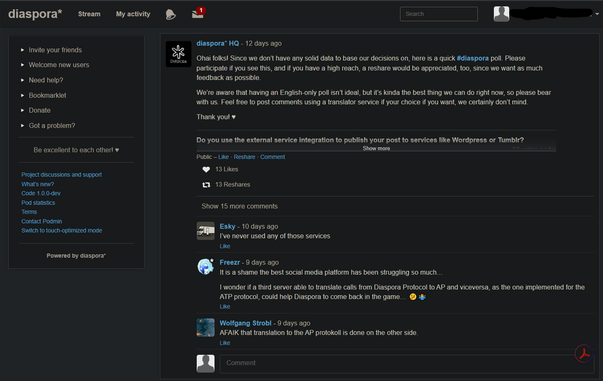This screenshot has height=381, width=603.
Task: Click Powered by diaspora* text
Action: [76, 256]
